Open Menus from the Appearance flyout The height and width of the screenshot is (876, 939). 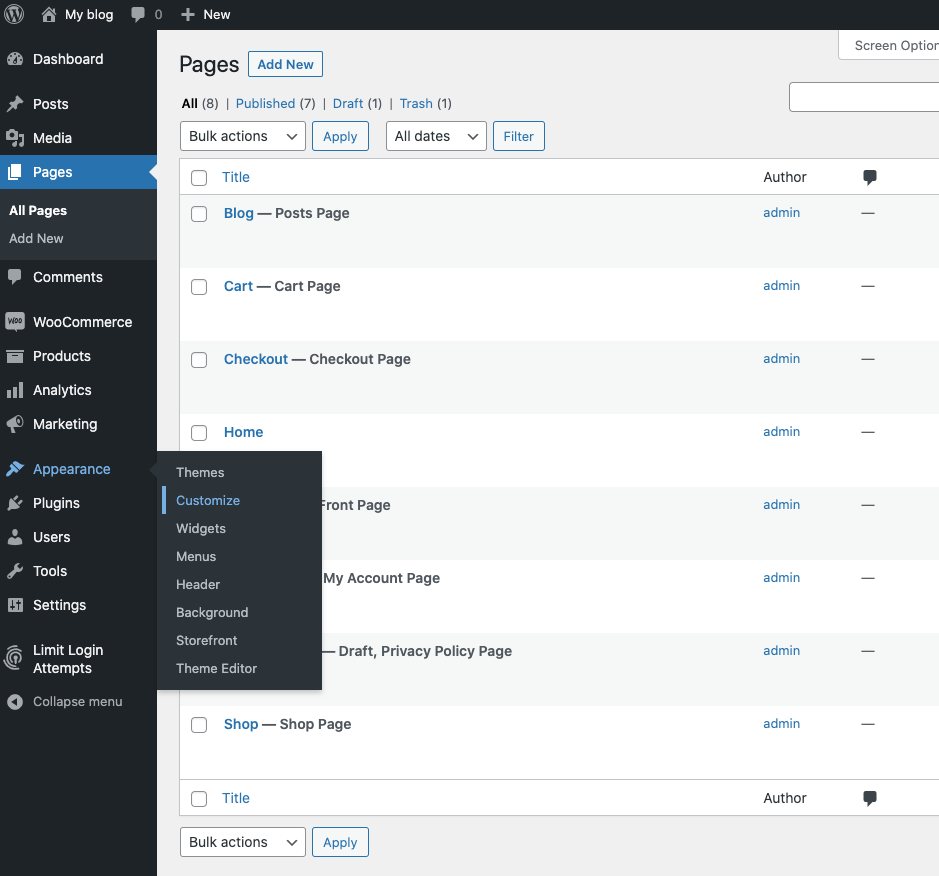[x=196, y=556]
